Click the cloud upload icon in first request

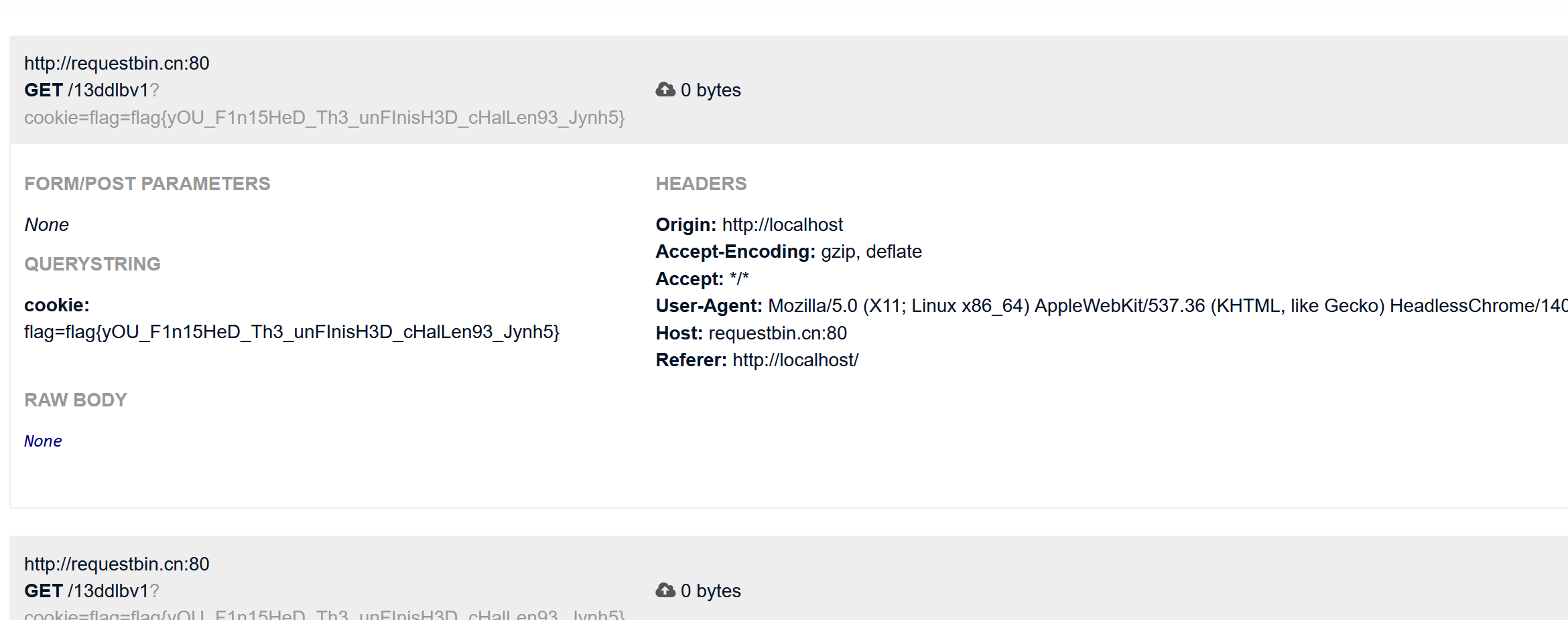point(665,90)
